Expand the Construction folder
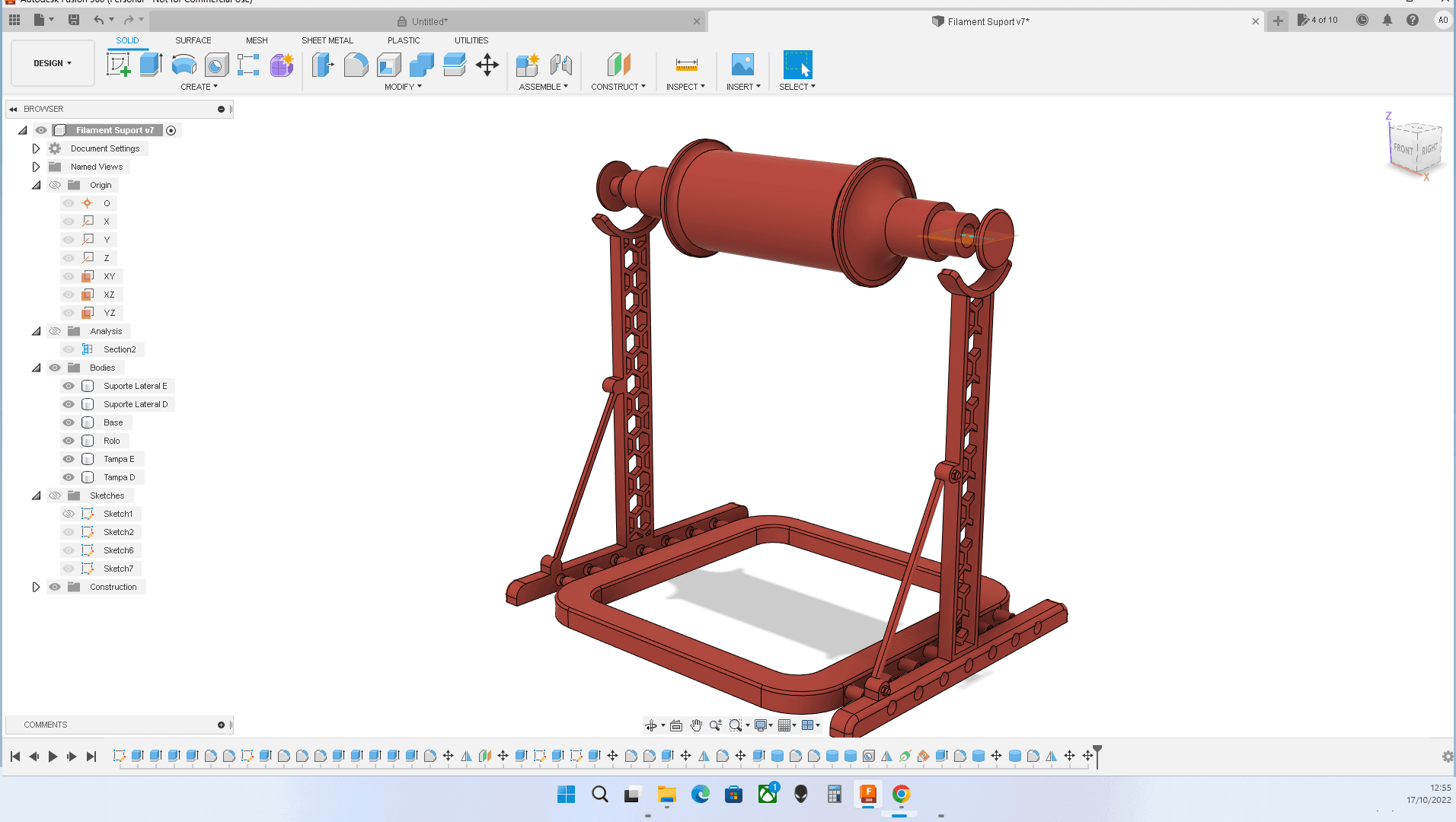1456x822 pixels. pos(36,587)
